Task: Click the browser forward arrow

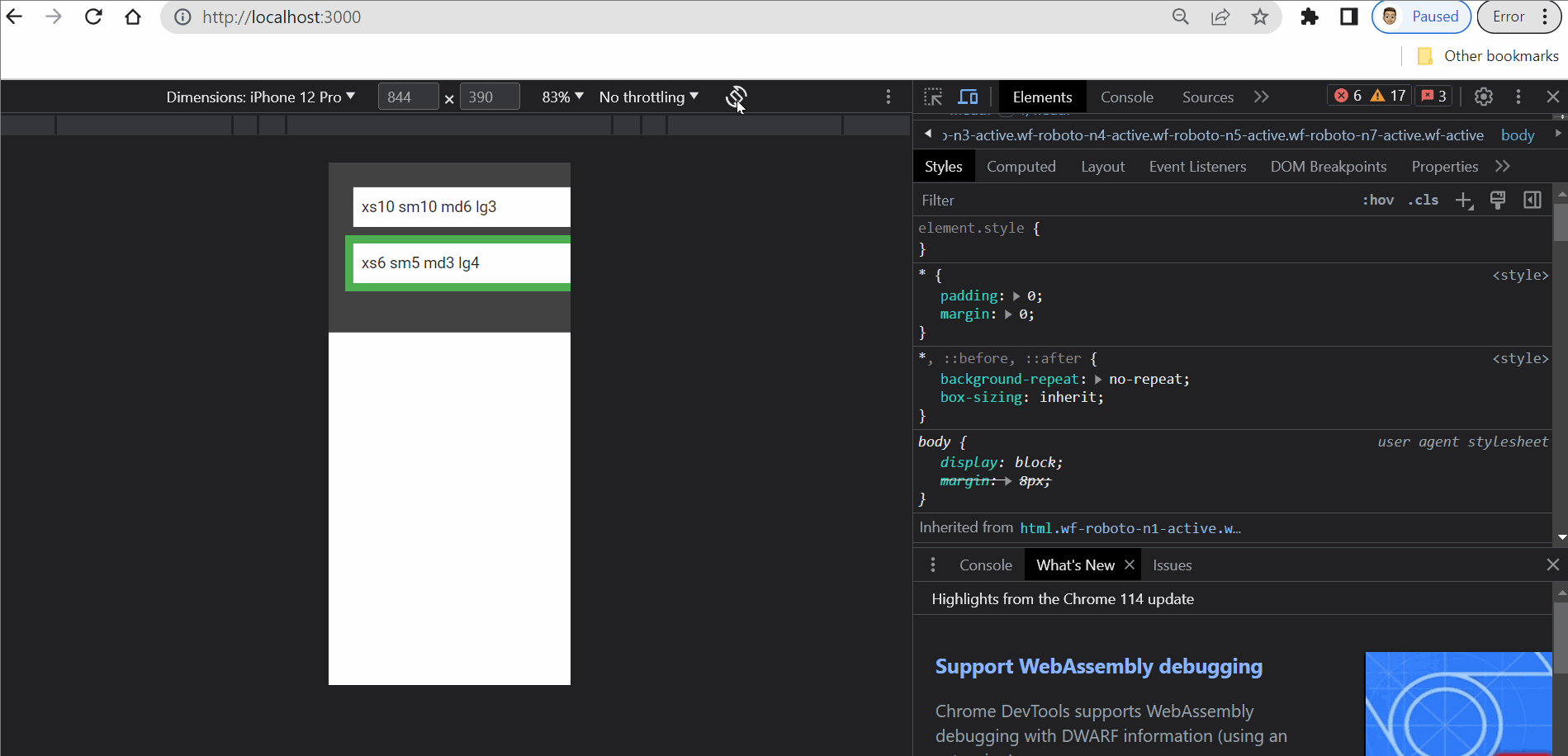Action: [54, 17]
